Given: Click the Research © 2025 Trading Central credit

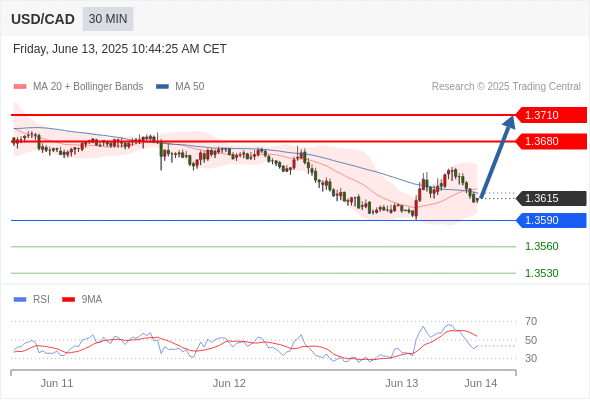Looking at the screenshot, I should click(506, 87).
